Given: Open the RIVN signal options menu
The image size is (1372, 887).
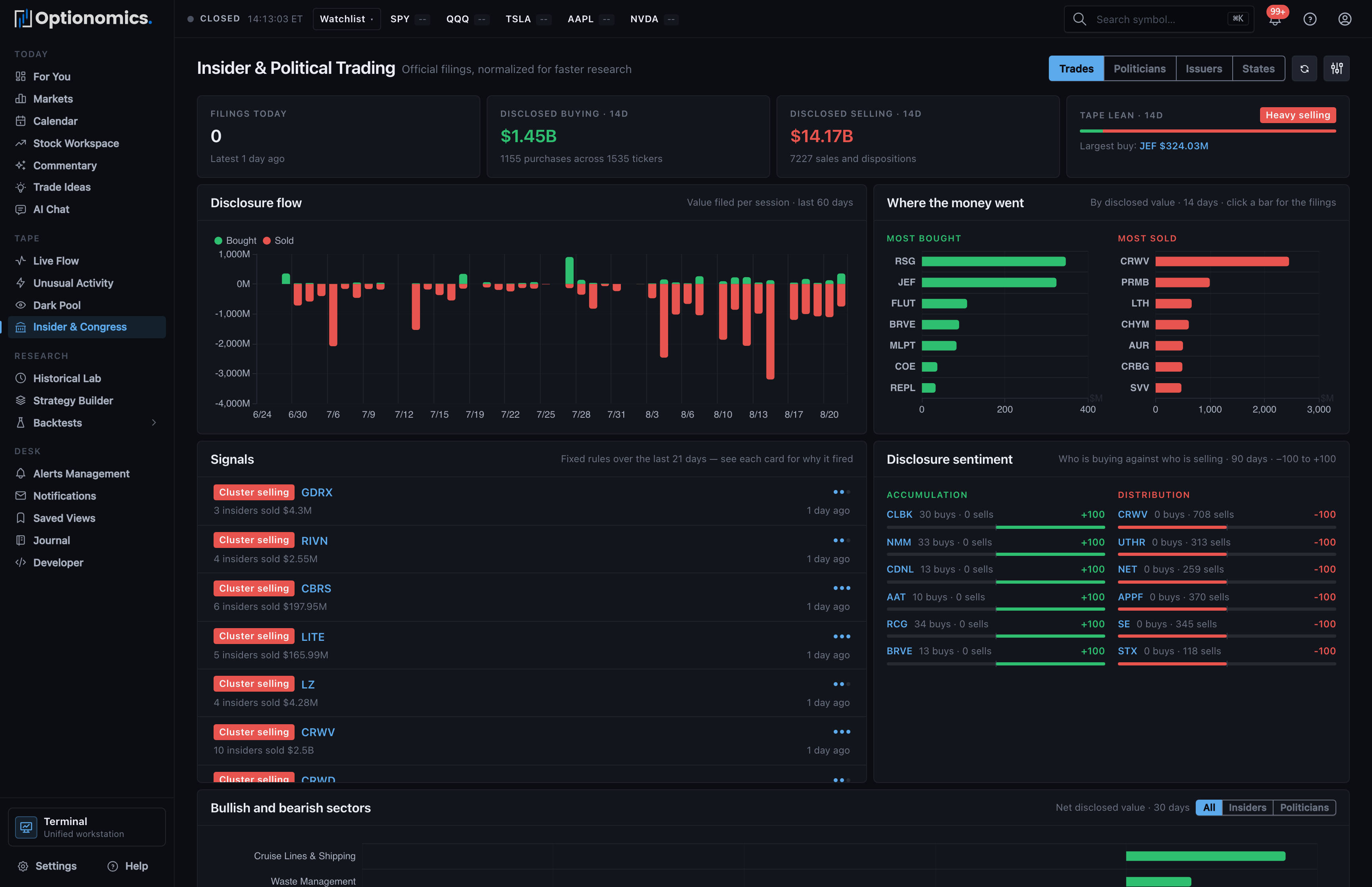Looking at the screenshot, I should (841, 540).
